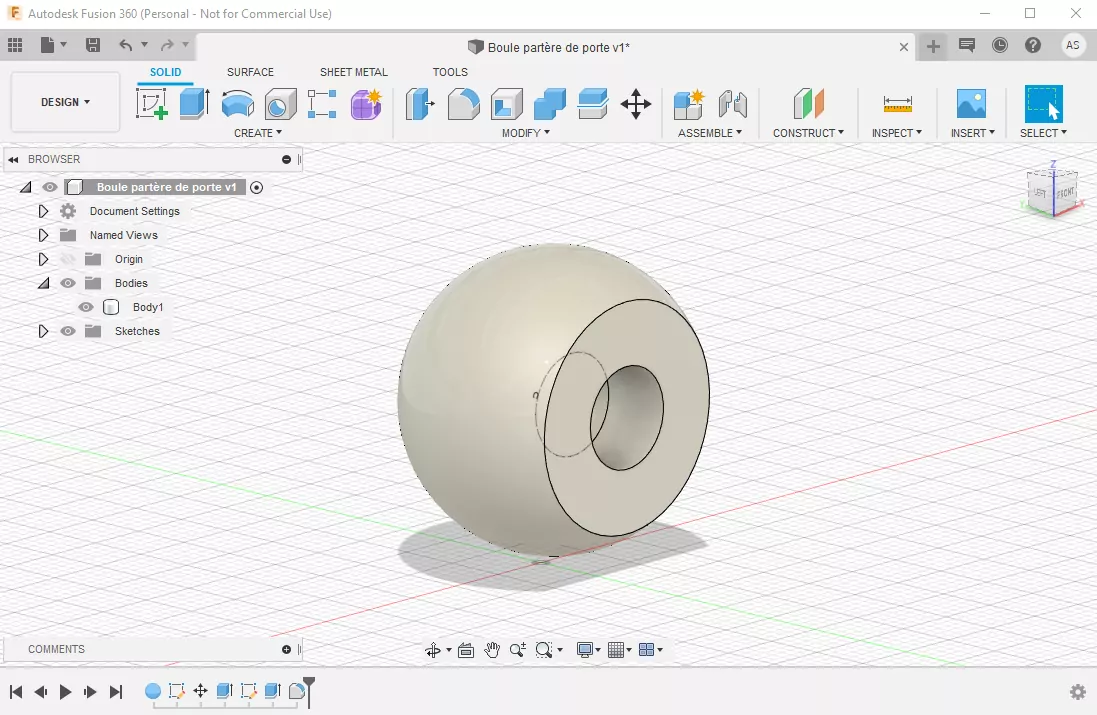Switch to the SHEET METAL tab

pos(353,72)
